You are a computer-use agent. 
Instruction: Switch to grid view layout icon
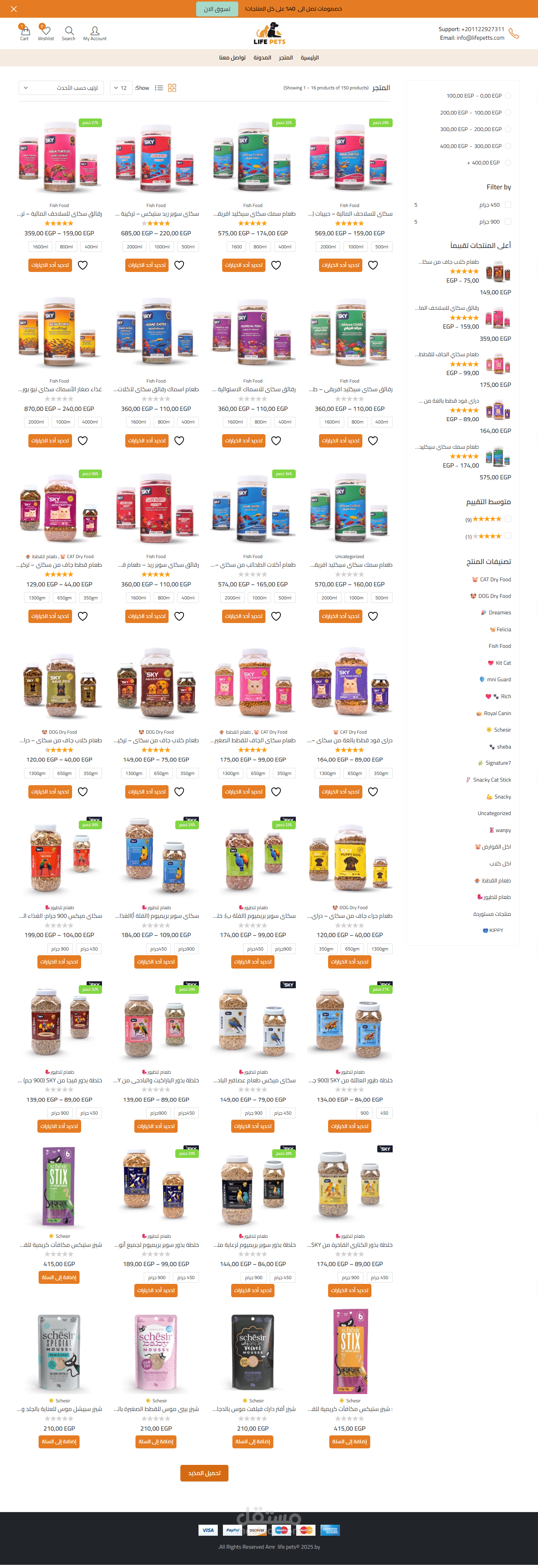pyautogui.click(x=173, y=88)
